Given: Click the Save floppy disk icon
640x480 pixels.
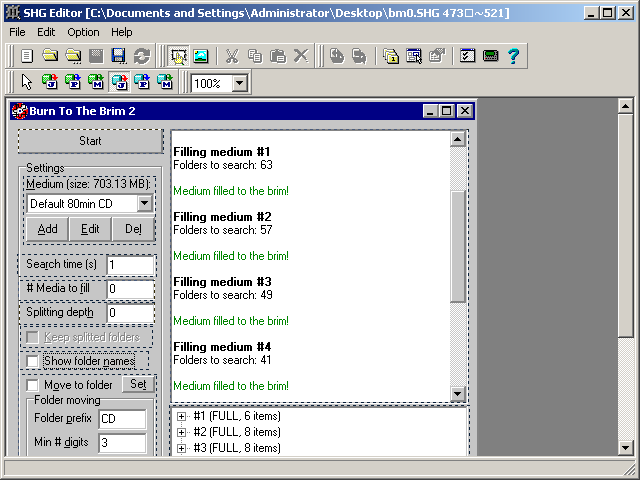Looking at the screenshot, I should pyautogui.click(x=118, y=56).
